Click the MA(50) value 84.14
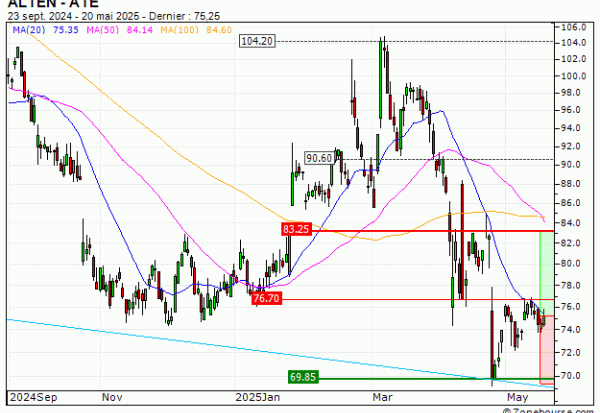600x413 pixels. click(140, 30)
